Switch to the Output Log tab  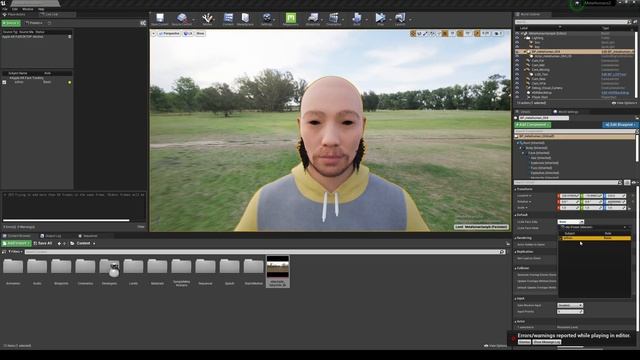tap(51, 236)
